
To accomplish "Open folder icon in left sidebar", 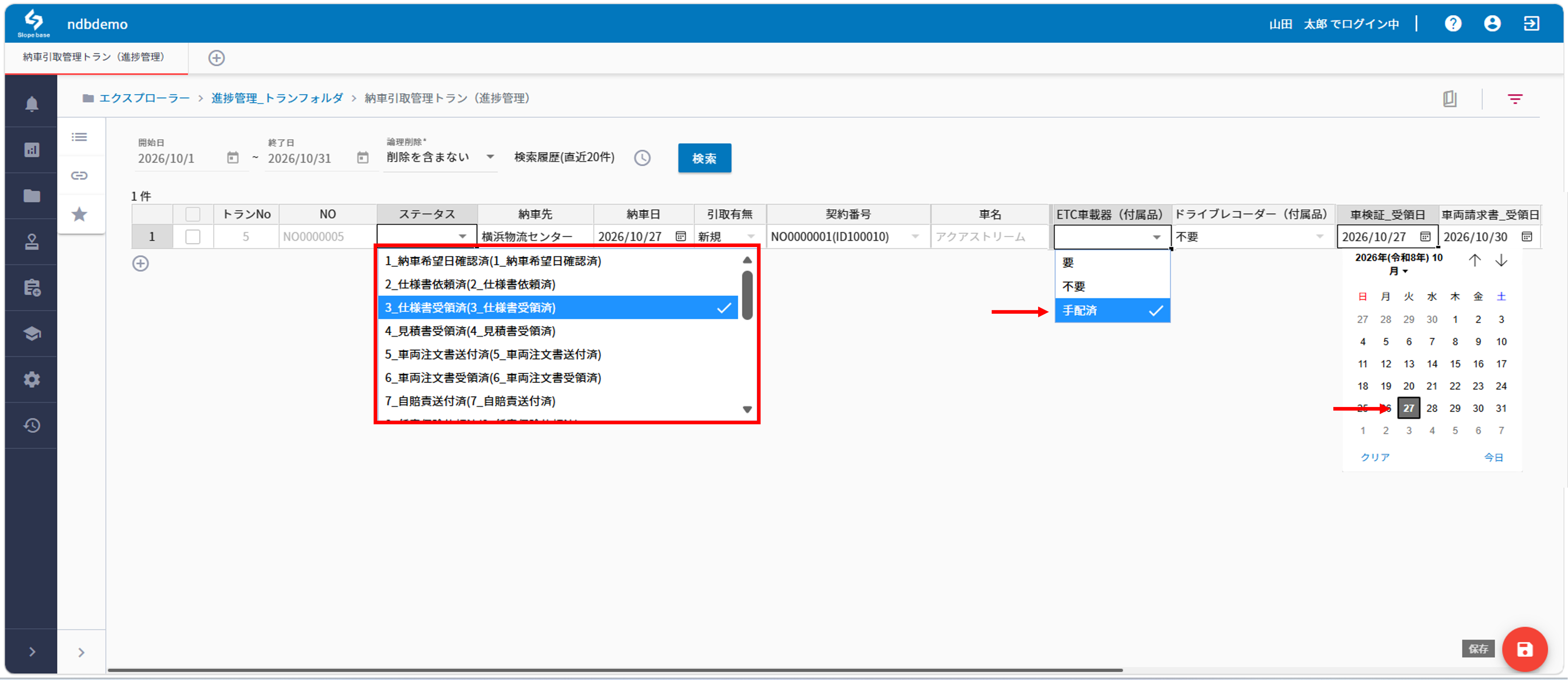I will (x=32, y=195).
